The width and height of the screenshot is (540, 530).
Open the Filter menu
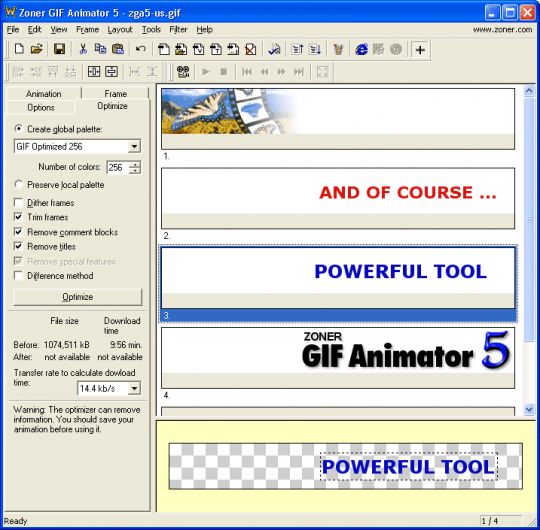tap(178, 30)
